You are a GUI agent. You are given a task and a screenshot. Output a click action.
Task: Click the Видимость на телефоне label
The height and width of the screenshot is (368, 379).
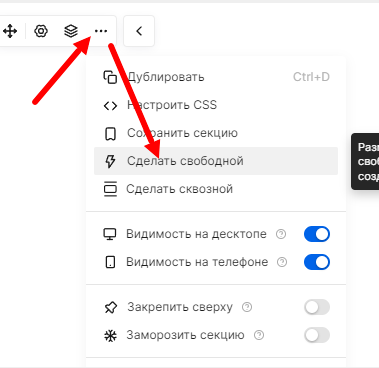tap(197, 262)
